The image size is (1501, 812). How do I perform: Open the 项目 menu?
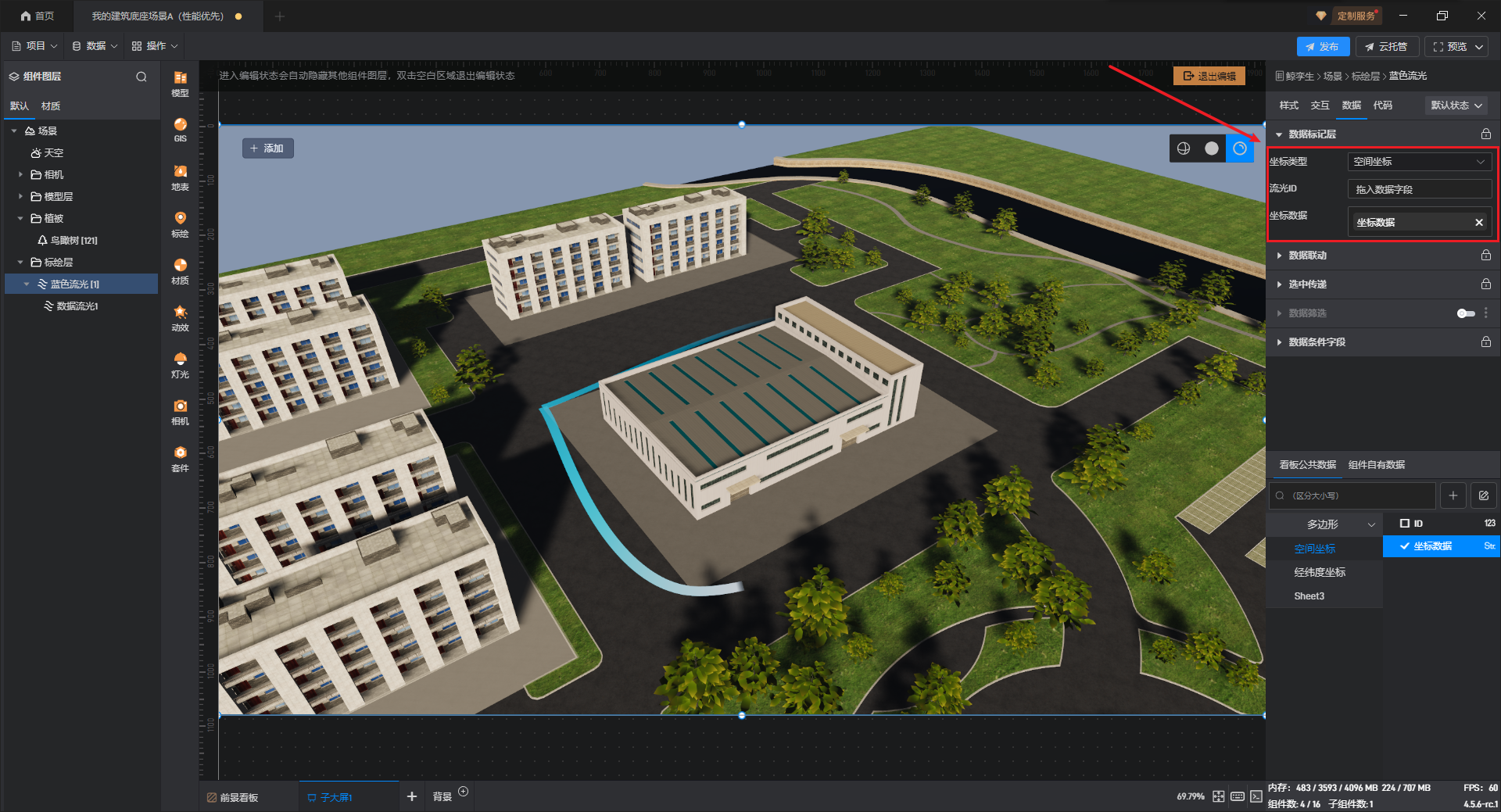[x=34, y=47]
